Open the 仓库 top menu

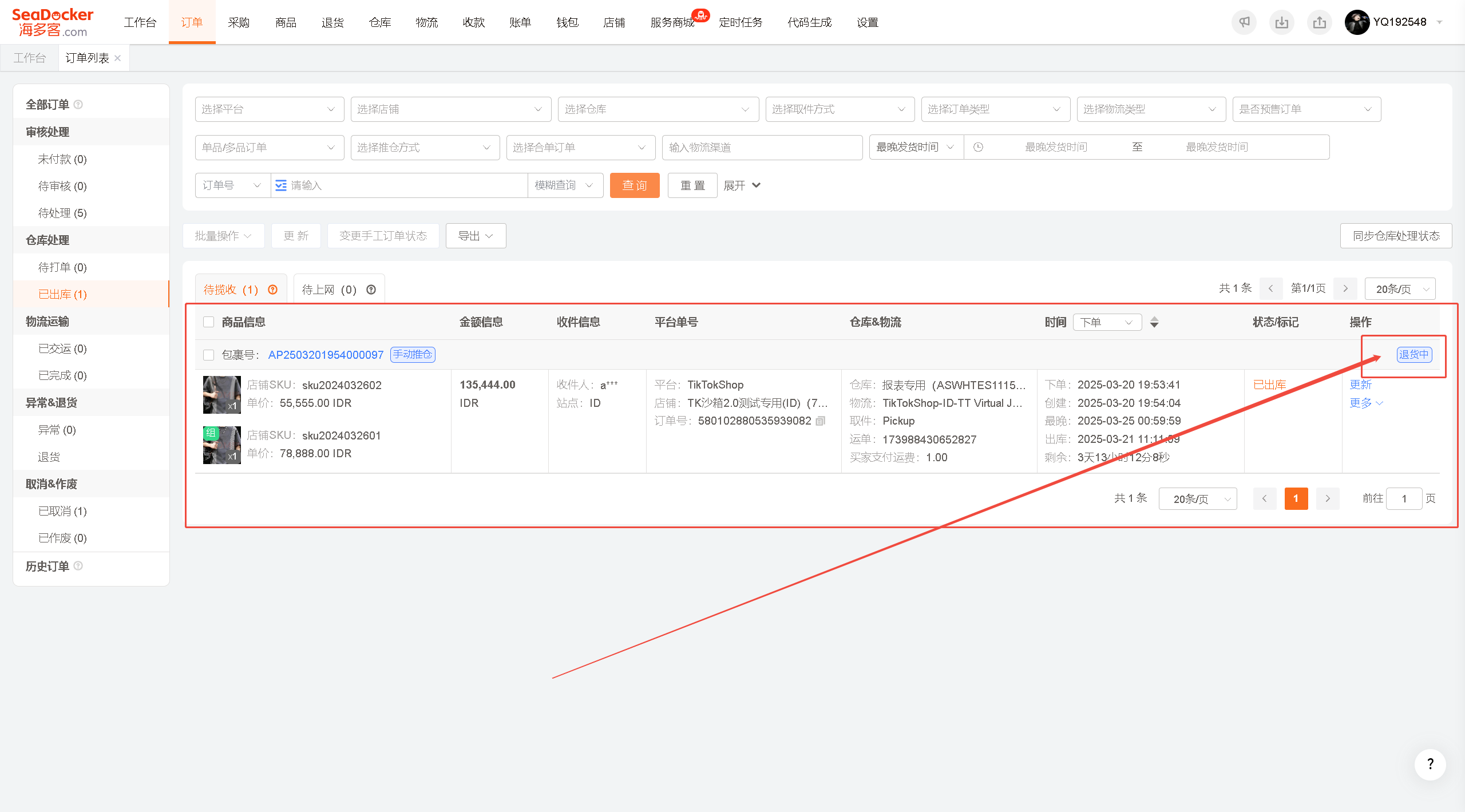click(380, 22)
